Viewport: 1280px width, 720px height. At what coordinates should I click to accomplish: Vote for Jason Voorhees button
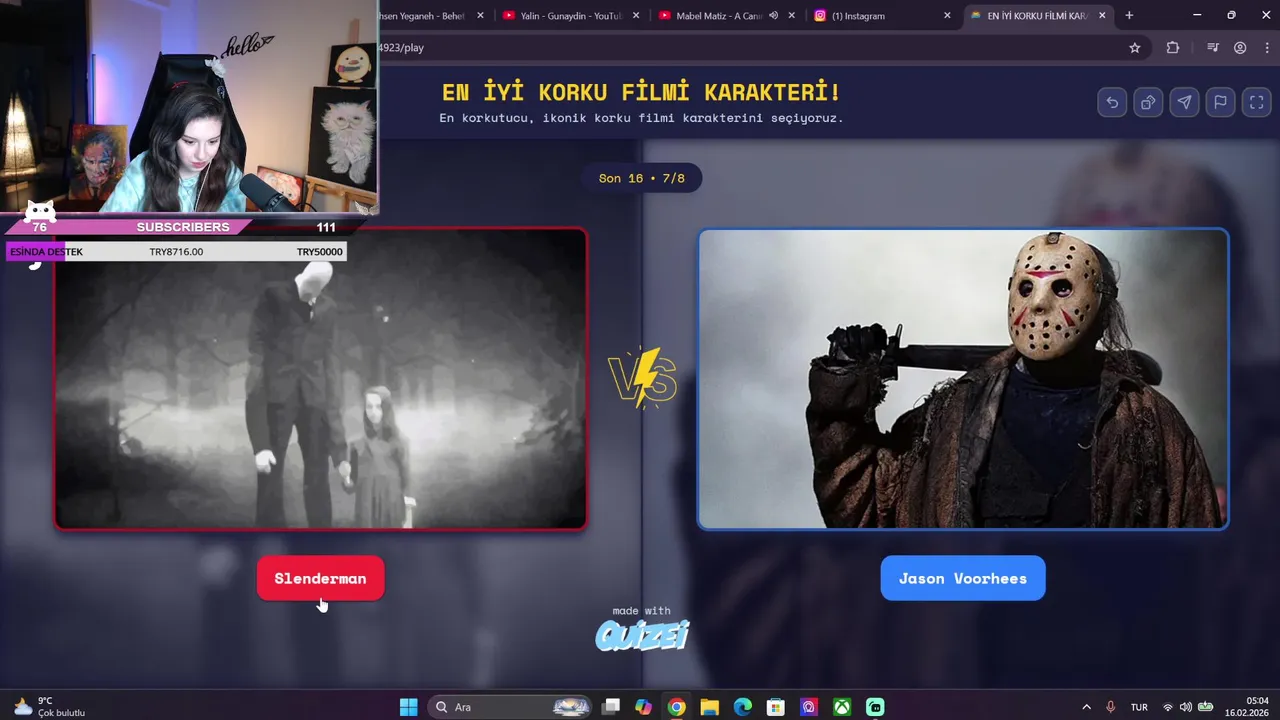[x=963, y=578]
